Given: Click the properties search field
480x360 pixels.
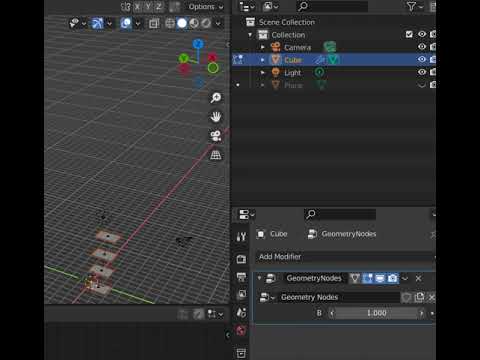Looking at the screenshot, I should tap(340, 214).
